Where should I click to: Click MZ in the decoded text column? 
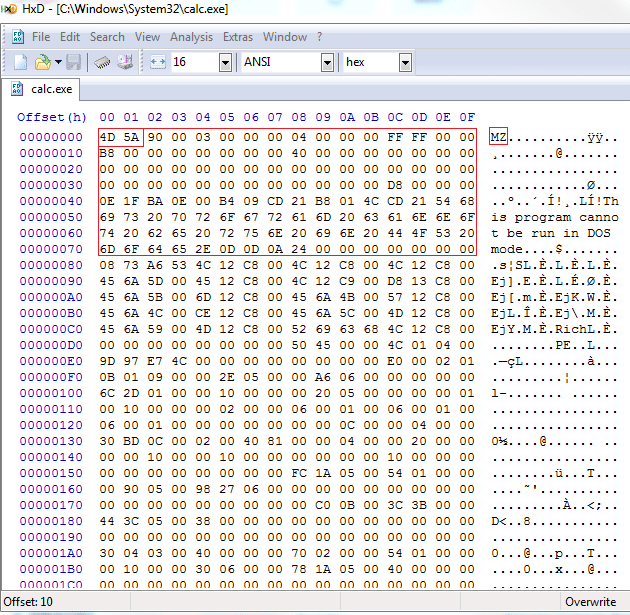(498, 137)
